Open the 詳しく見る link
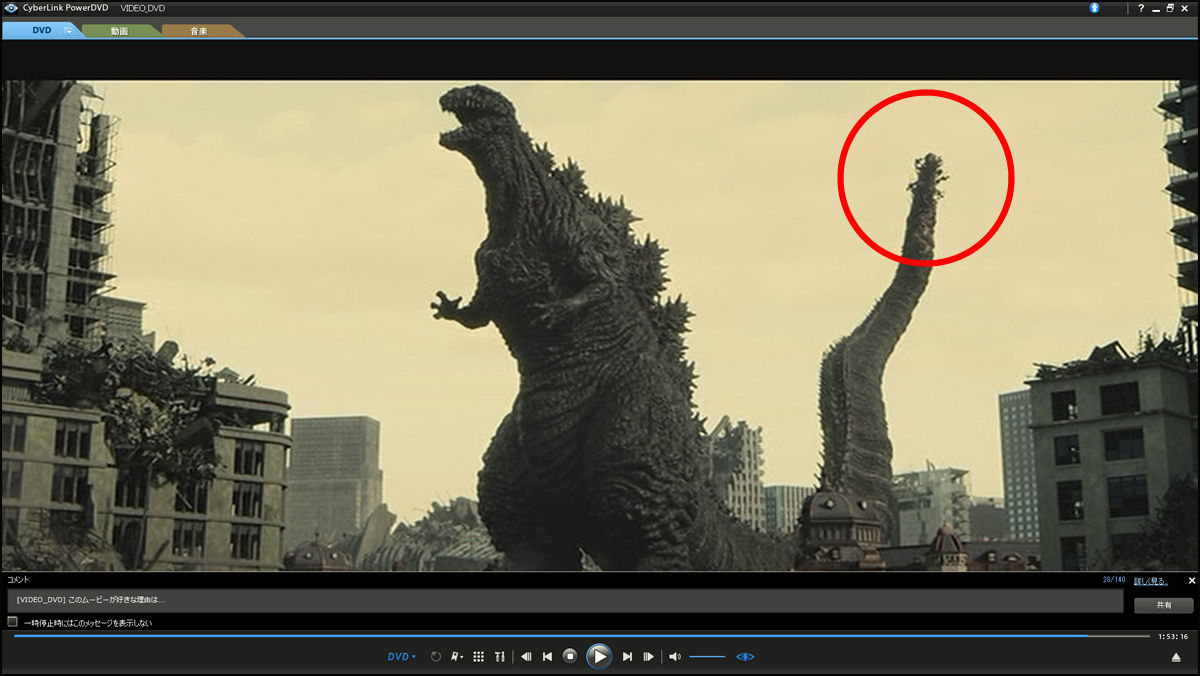 coord(1150,580)
